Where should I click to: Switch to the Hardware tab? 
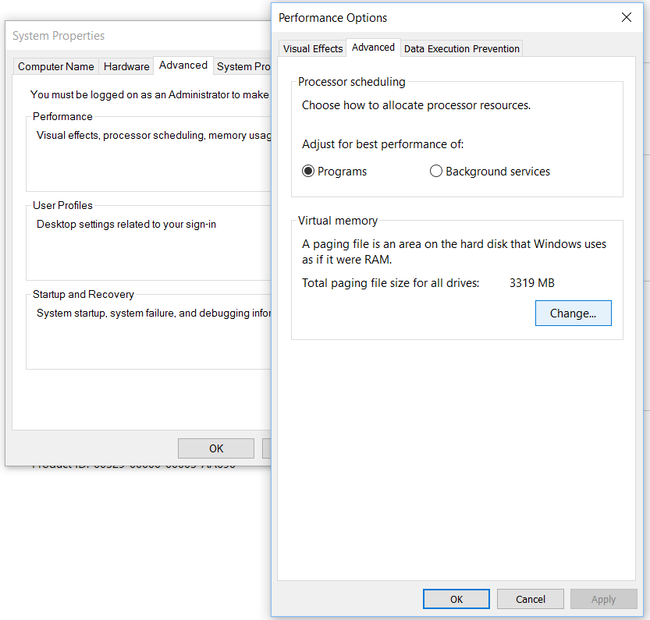click(x=127, y=67)
